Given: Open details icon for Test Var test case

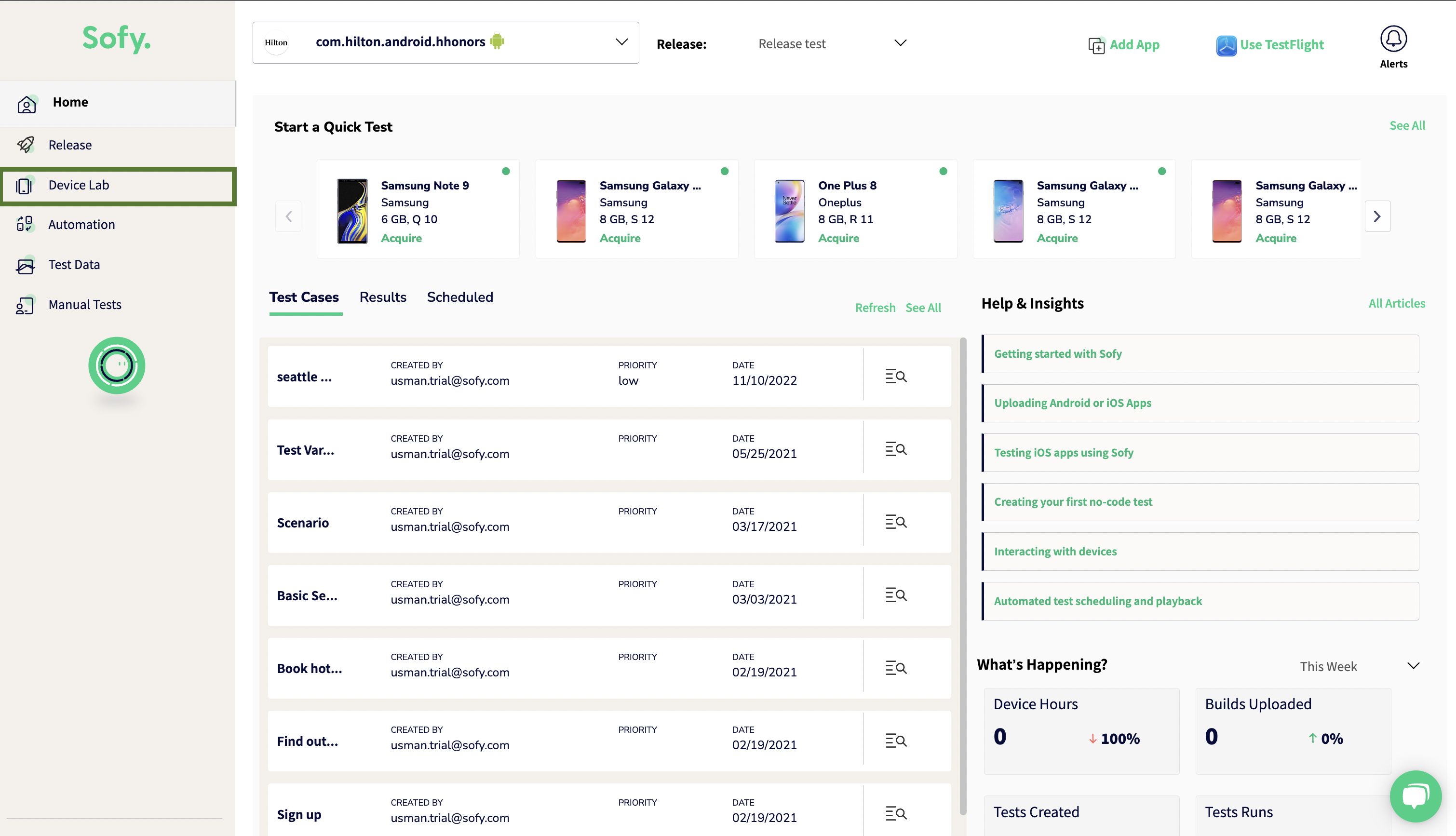Looking at the screenshot, I should click(x=896, y=450).
